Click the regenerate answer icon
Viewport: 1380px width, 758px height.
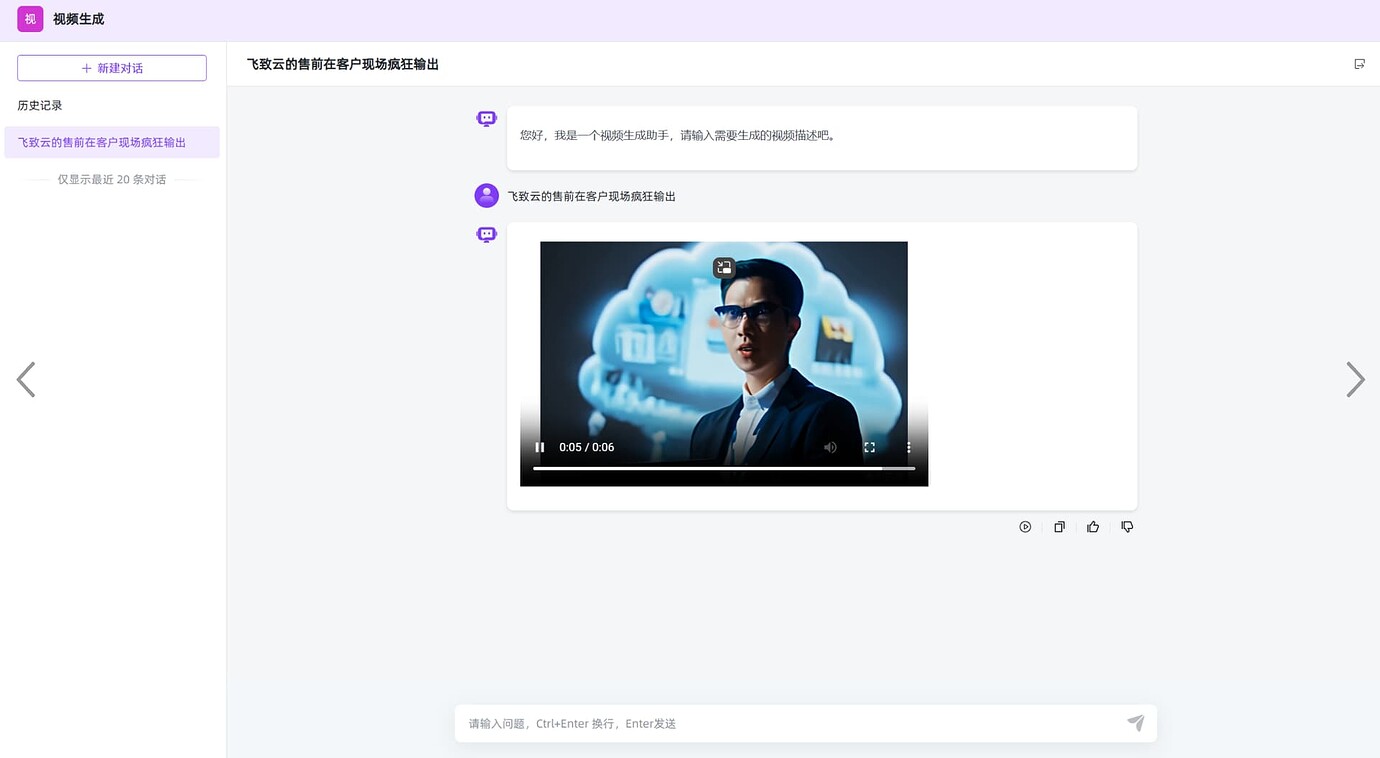[x=1025, y=527]
